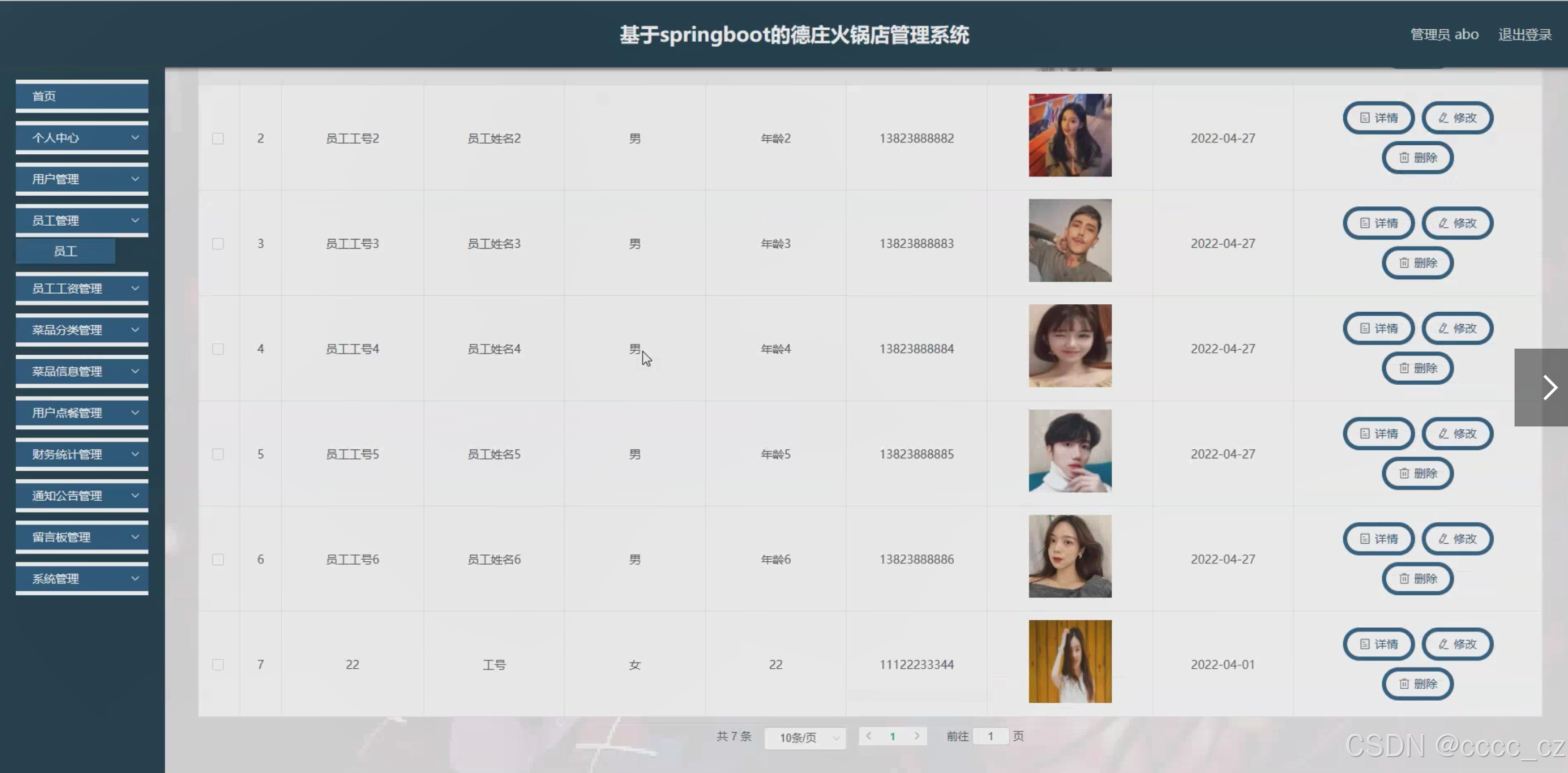Expand the 菜品信息管理 sidebar menu
This screenshot has height=773, width=1568.
[x=82, y=372]
